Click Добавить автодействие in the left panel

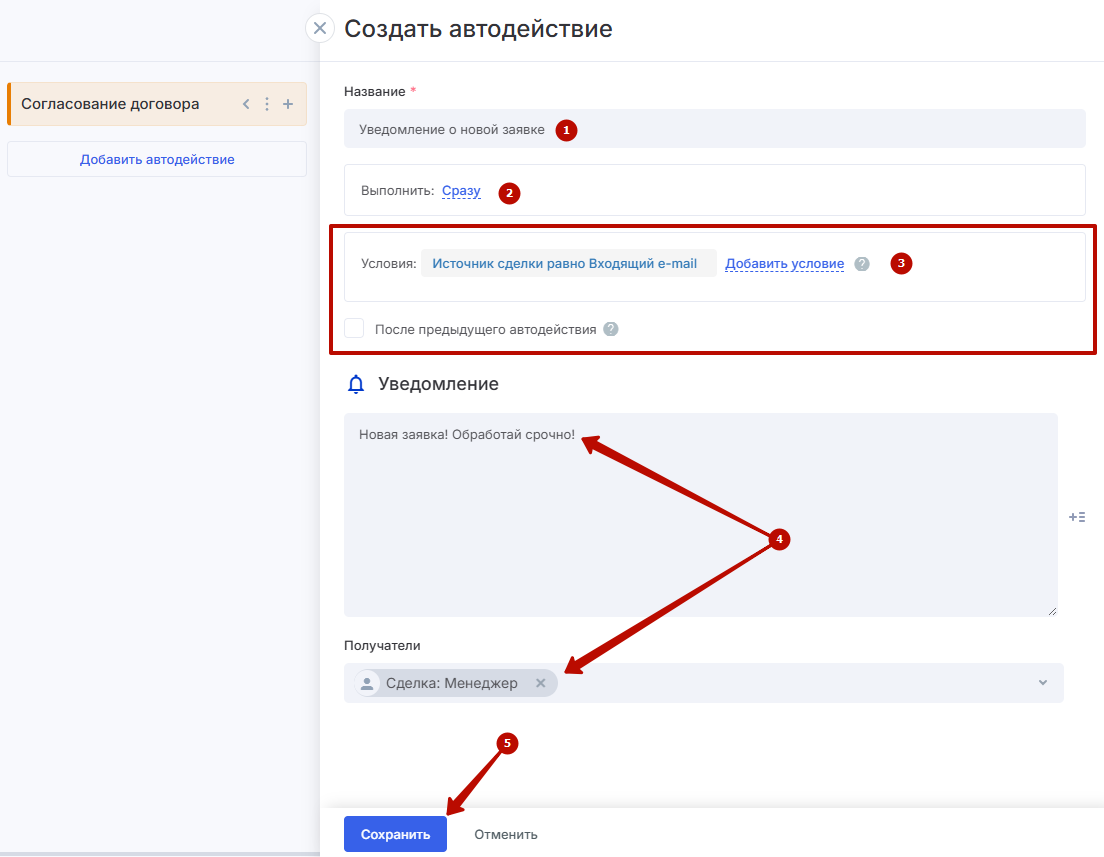[x=157, y=159]
